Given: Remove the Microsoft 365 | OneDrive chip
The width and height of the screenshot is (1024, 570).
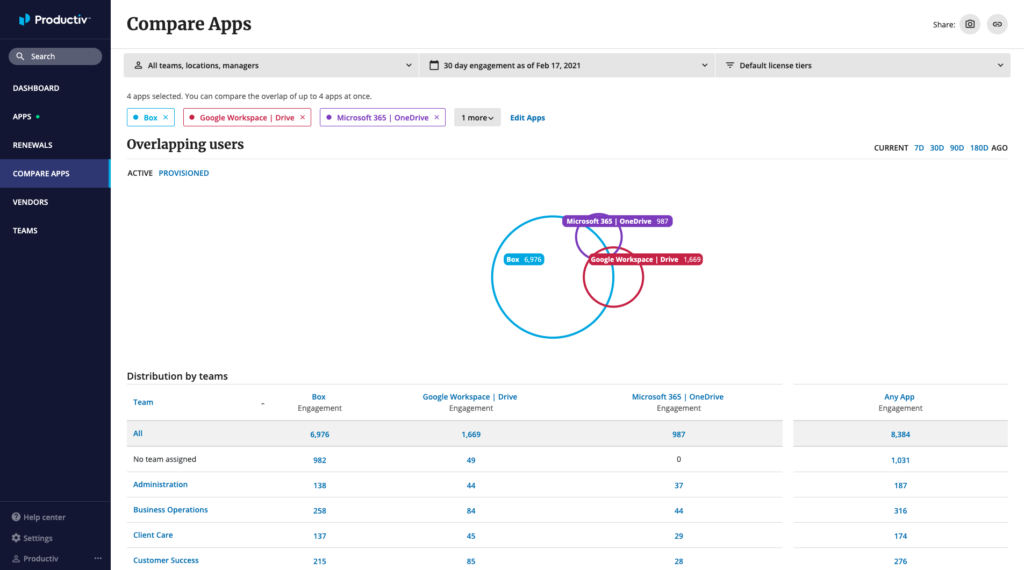Looking at the screenshot, I should 437,118.
